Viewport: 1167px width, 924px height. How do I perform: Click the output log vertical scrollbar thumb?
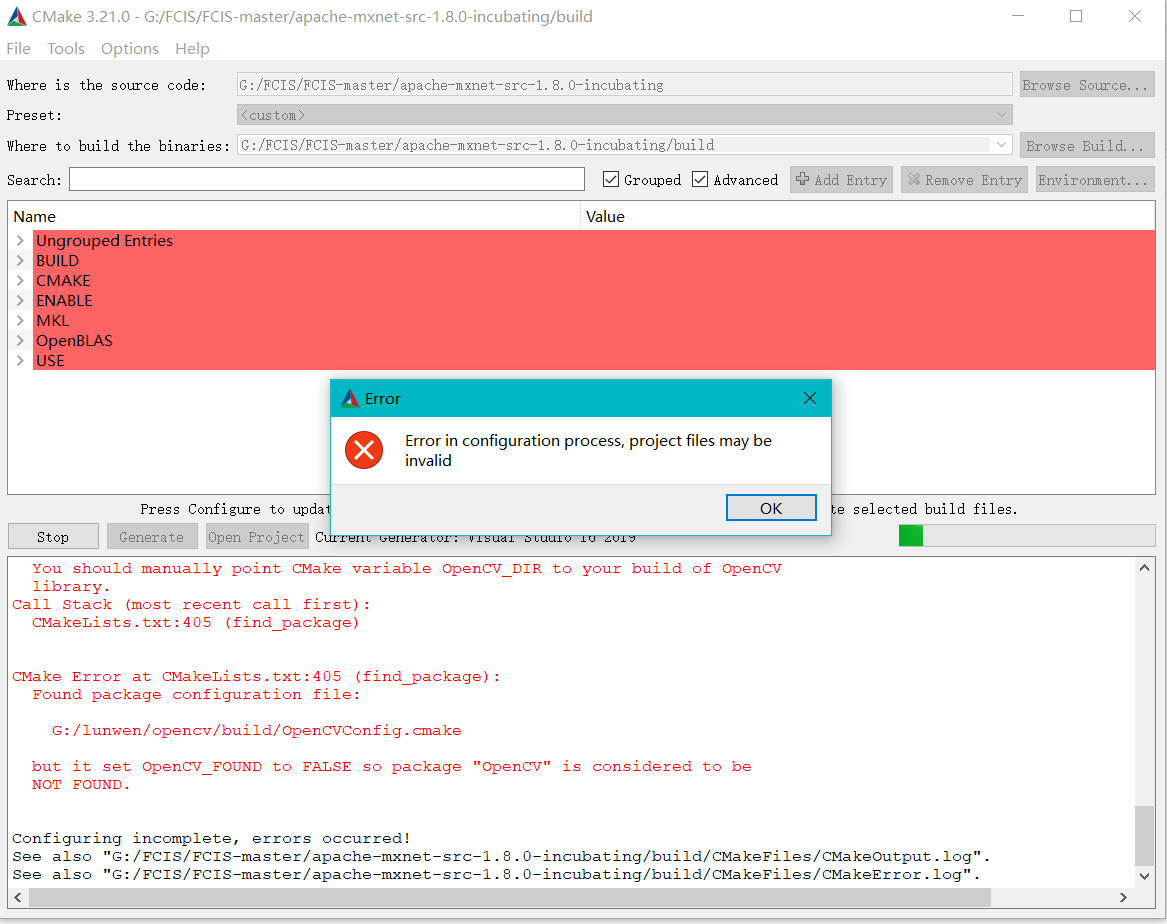click(x=1145, y=835)
